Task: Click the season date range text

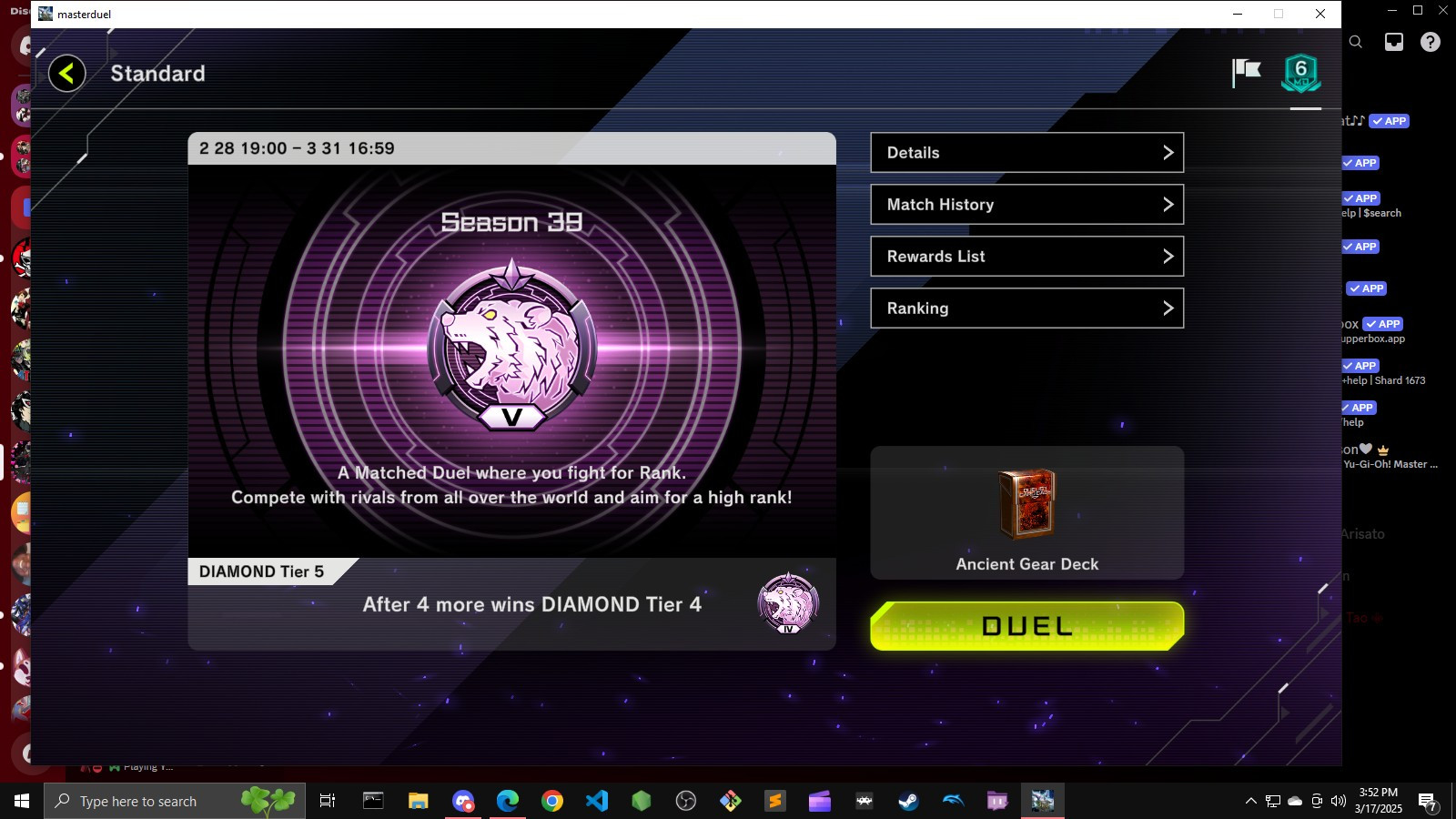Action: pyautogui.click(x=297, y=148)
